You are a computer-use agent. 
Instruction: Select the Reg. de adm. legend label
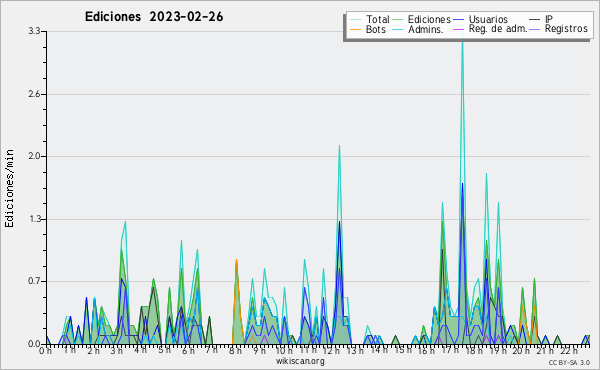click(x=498, y=29)
